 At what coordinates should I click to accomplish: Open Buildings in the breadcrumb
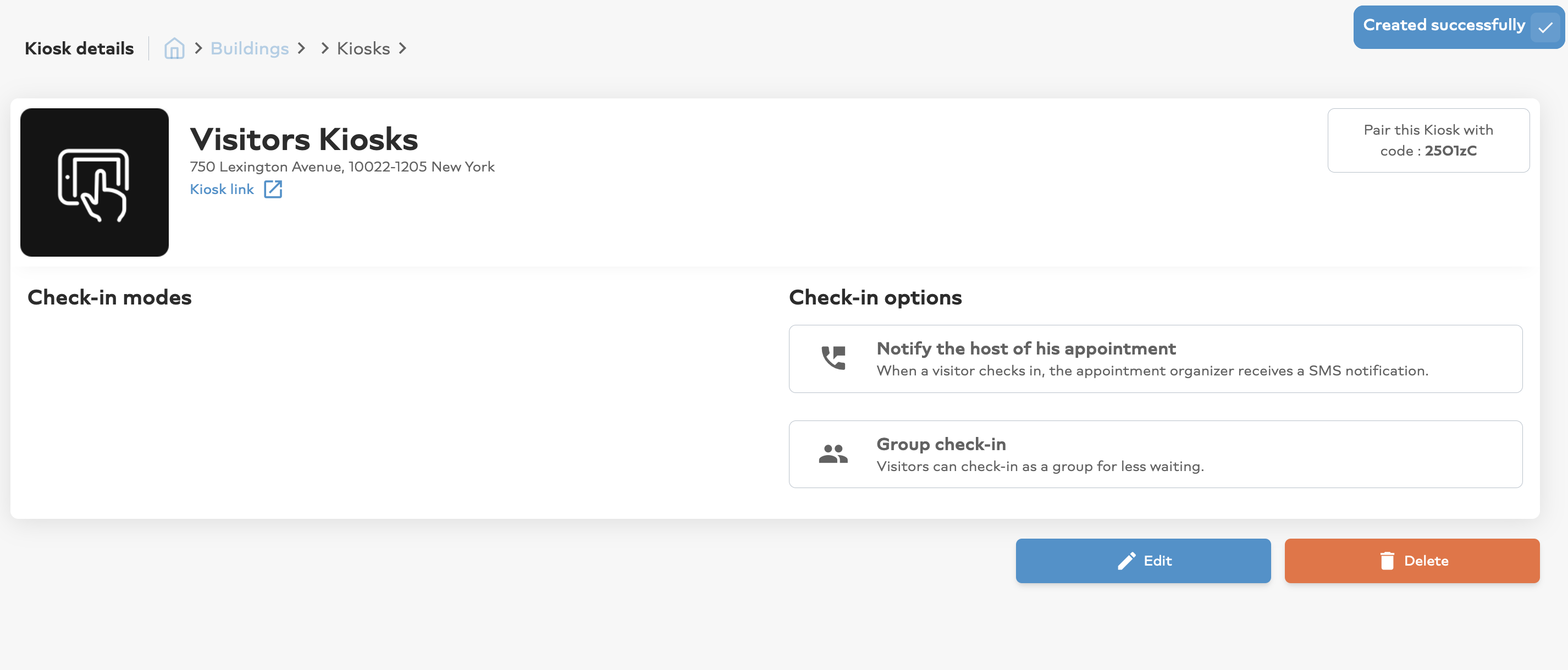pos(250,48)
